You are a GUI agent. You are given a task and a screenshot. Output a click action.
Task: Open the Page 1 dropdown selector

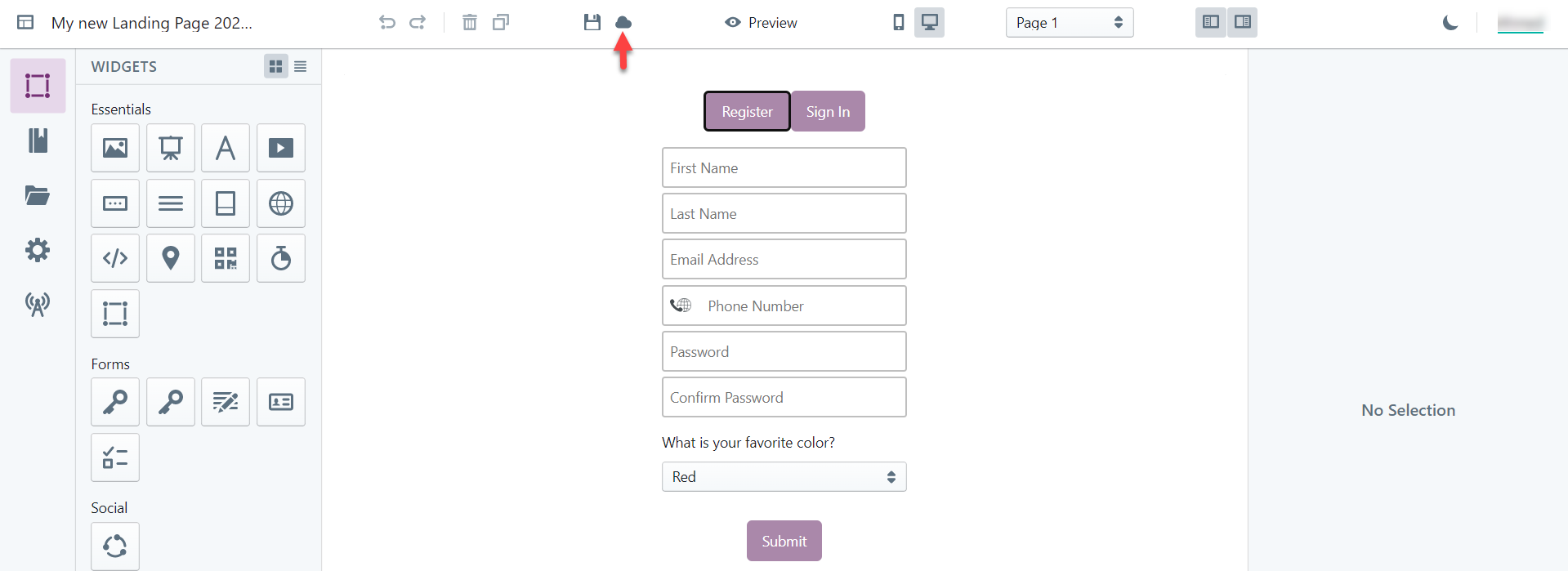1069,23
